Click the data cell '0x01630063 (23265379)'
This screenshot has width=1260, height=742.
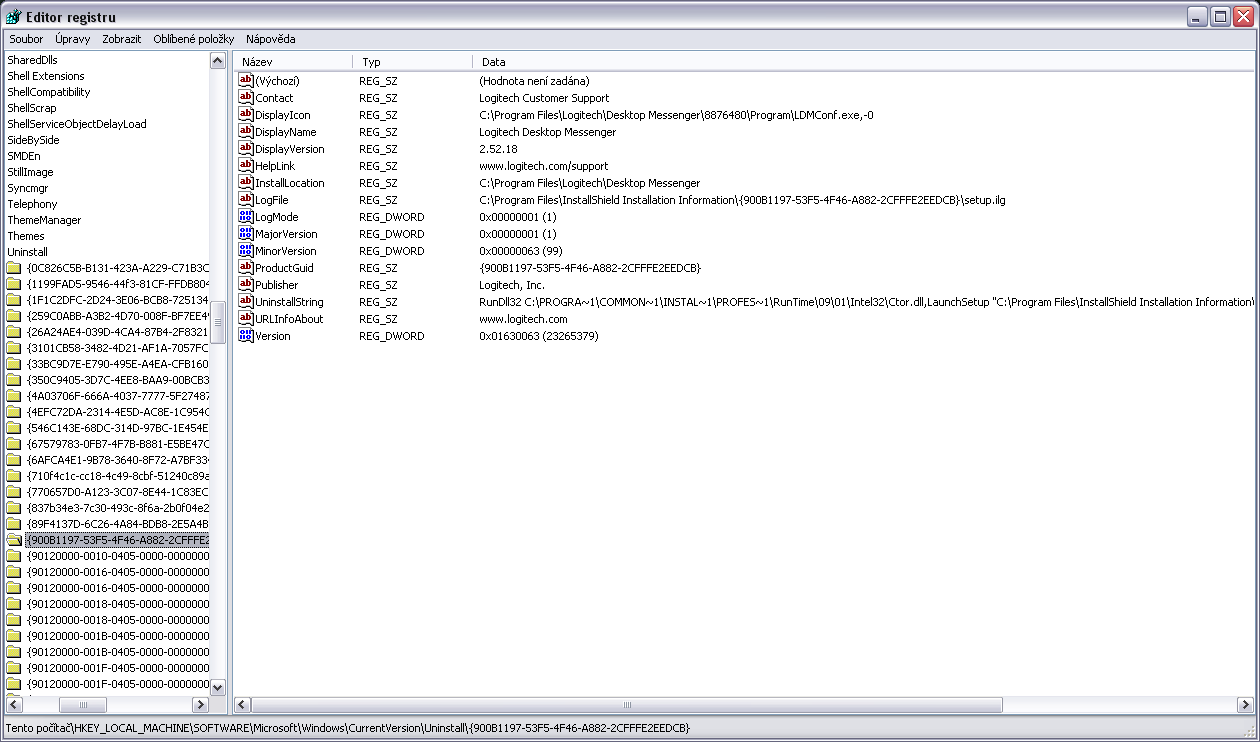538,336
